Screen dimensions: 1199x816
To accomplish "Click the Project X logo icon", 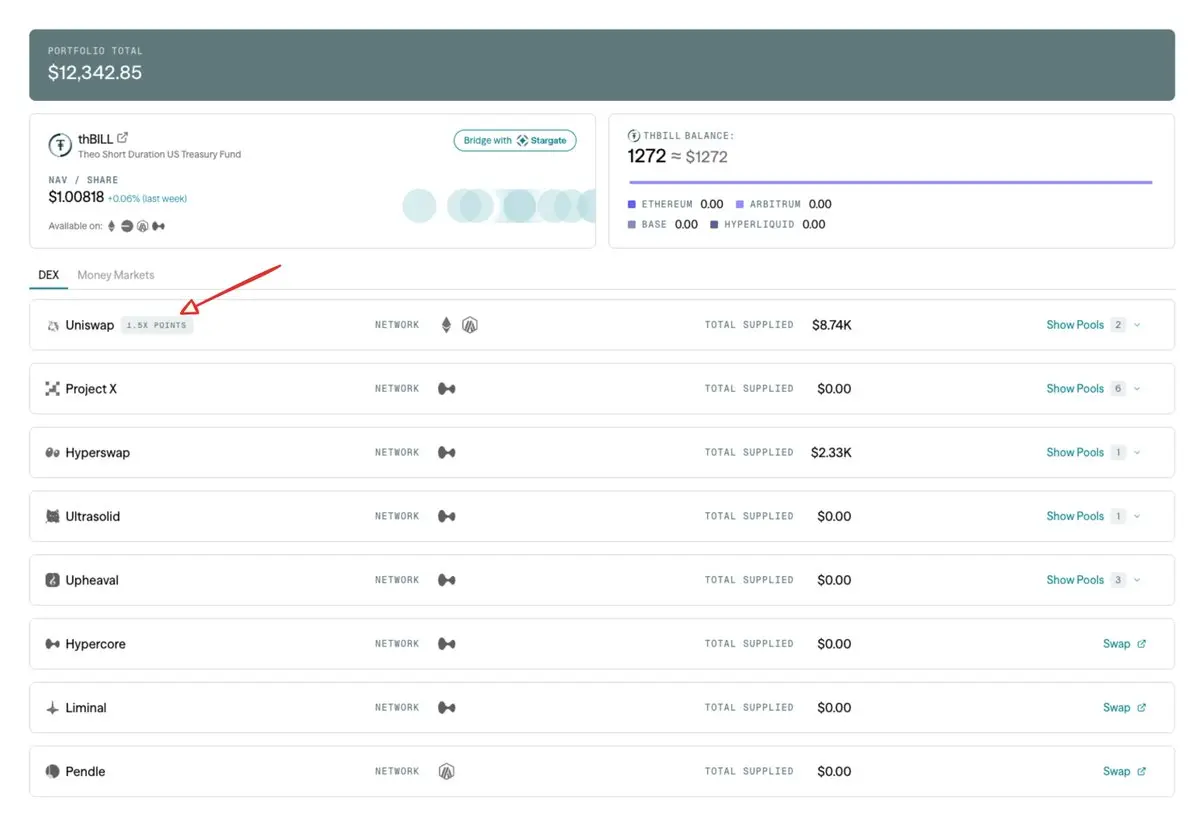I will pyautogui.click(x=52, y=388).
